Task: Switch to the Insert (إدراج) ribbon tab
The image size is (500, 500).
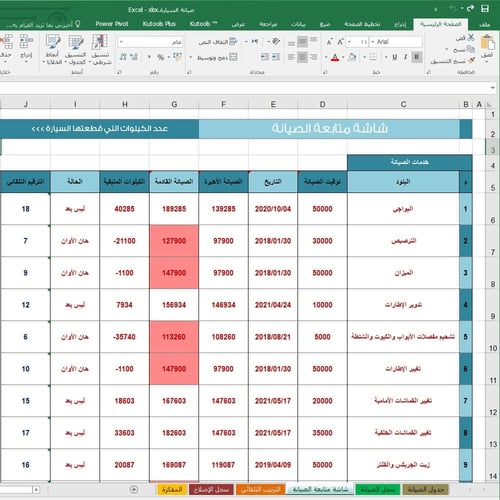Action: pyautogui.click(x=400, y=24)
